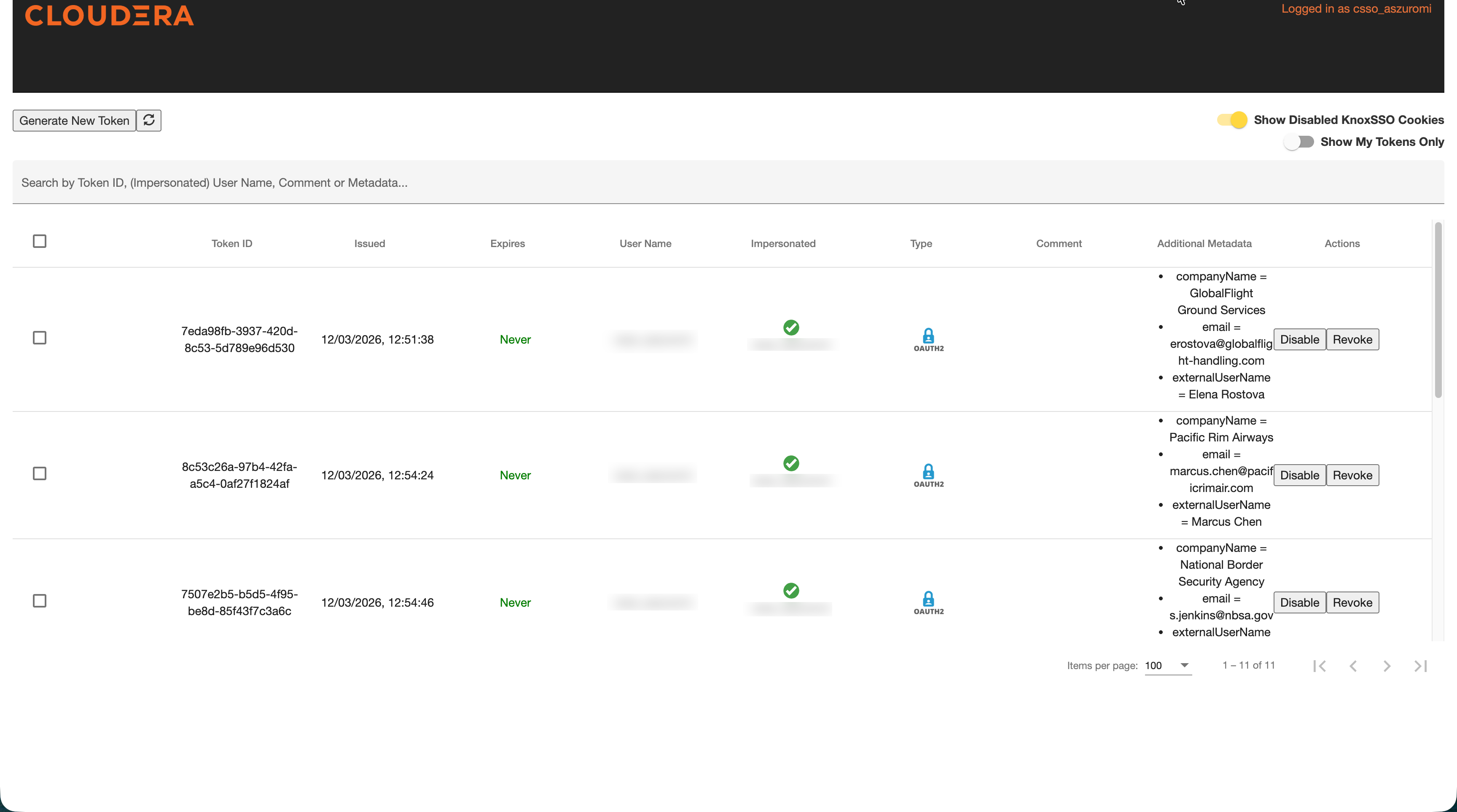Enable Show My Tokens Only switch
Image resolution: width=1457 pixels, height=812 pixels.
[1298, 142]
